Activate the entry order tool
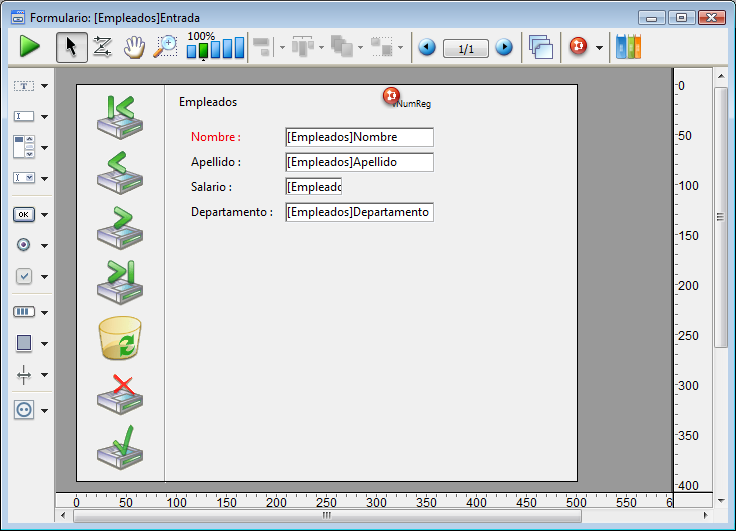This screenshot has height=531, width=736. click(x=102, y=47)
